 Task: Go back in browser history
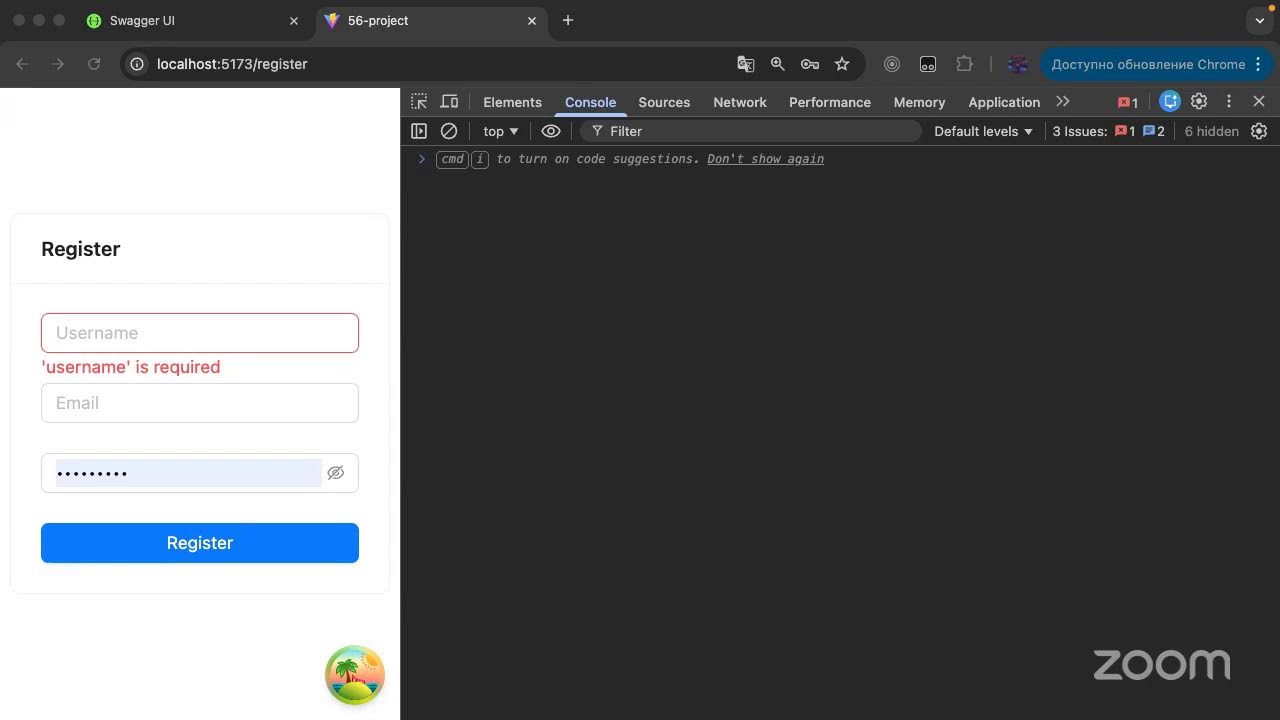pos(22,64)
